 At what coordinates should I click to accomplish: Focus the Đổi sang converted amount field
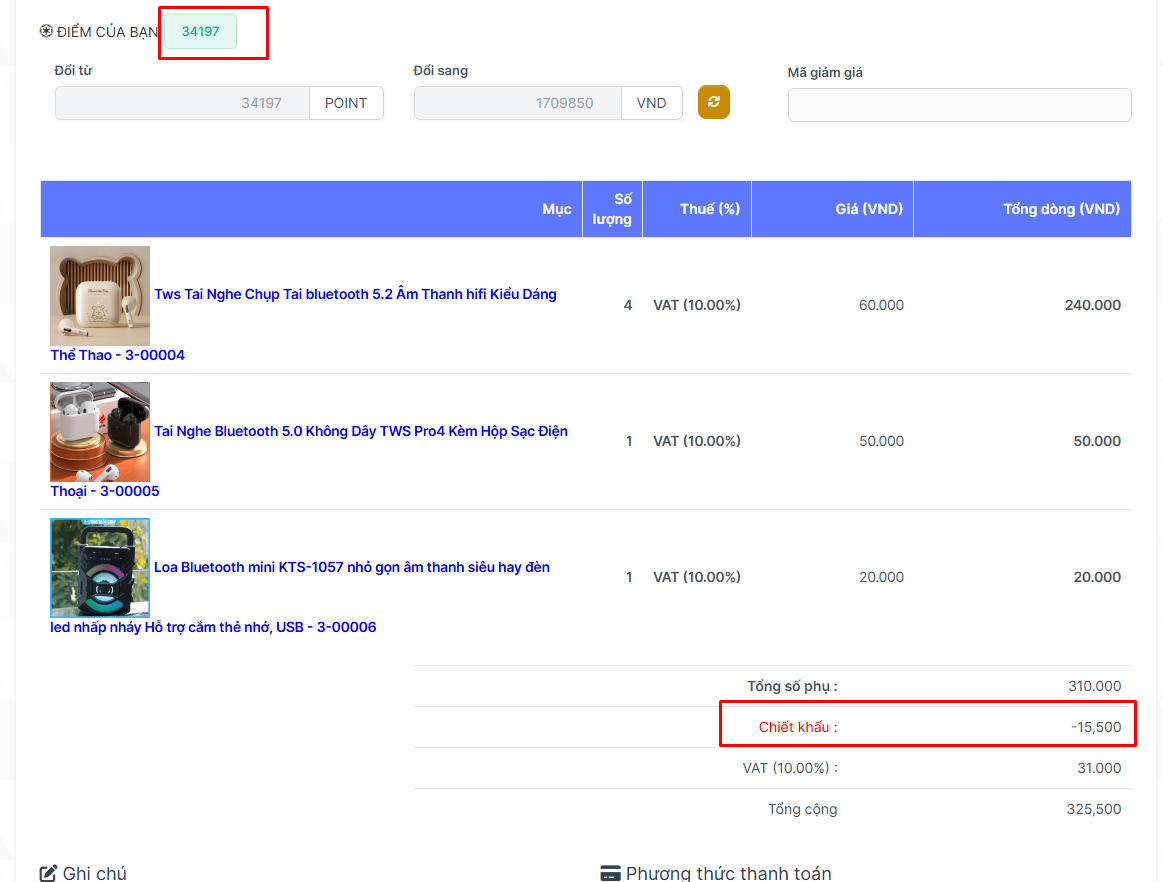coord(517,103)
